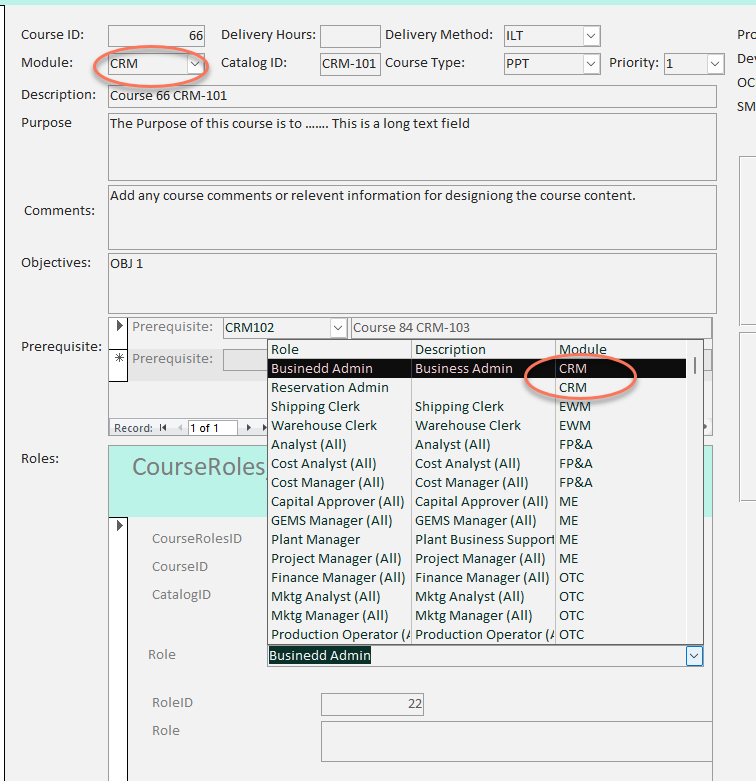Select Businedd Admin in role list
The height and width of the screenshot is (781, 756).
477,369
